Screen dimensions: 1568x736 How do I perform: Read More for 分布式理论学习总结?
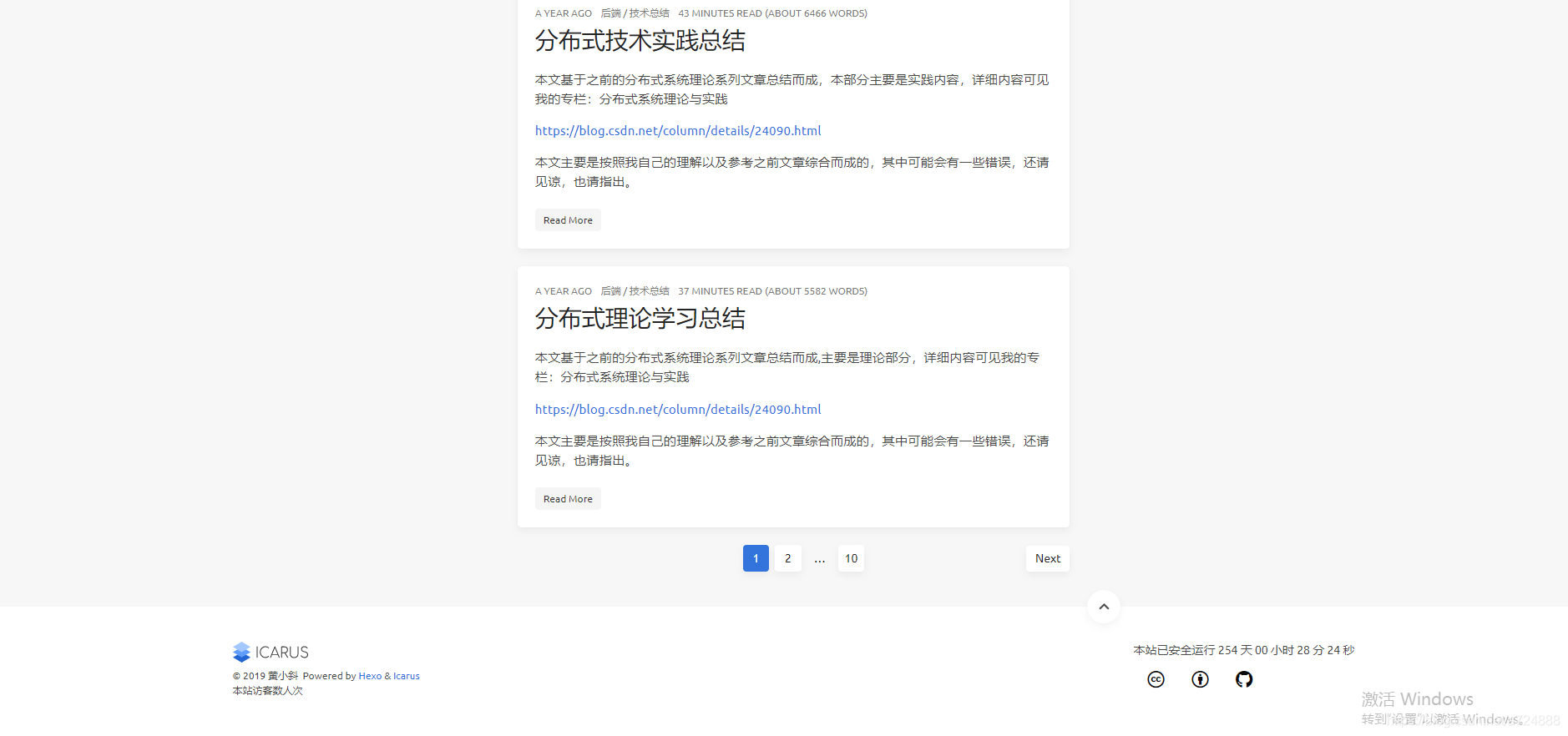(568, 499)
